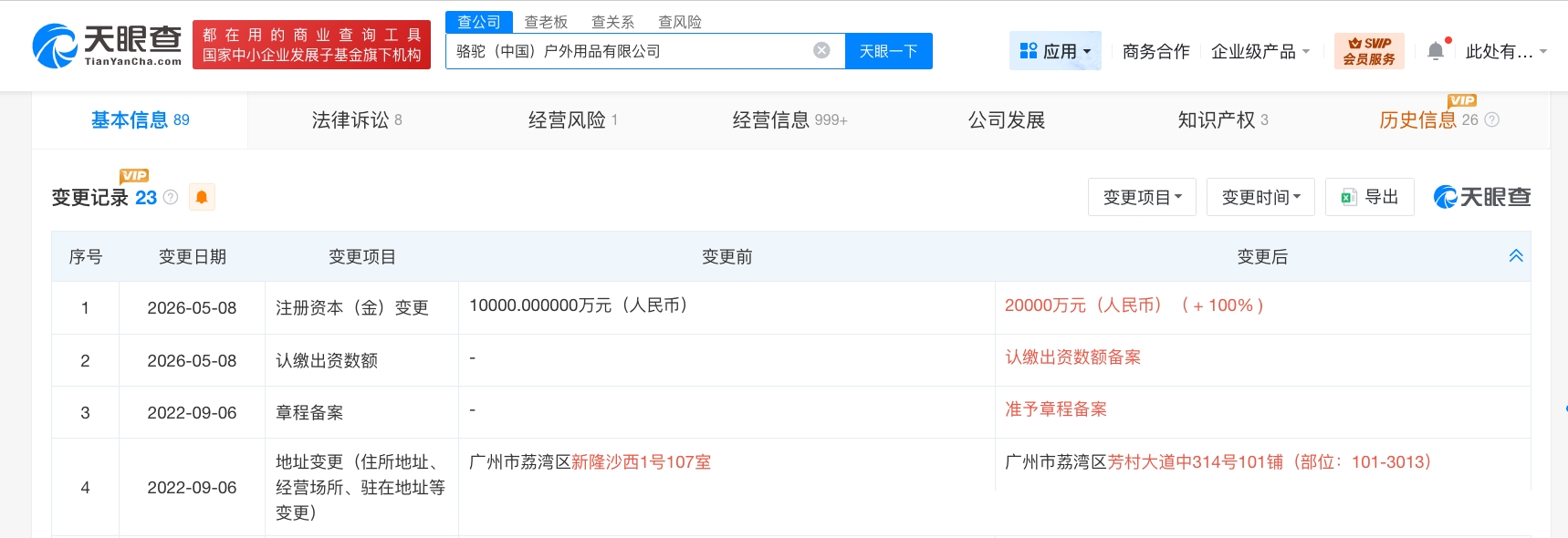
Task: Open the 变更项目 filter dropdown
Action: (1142, 197)
